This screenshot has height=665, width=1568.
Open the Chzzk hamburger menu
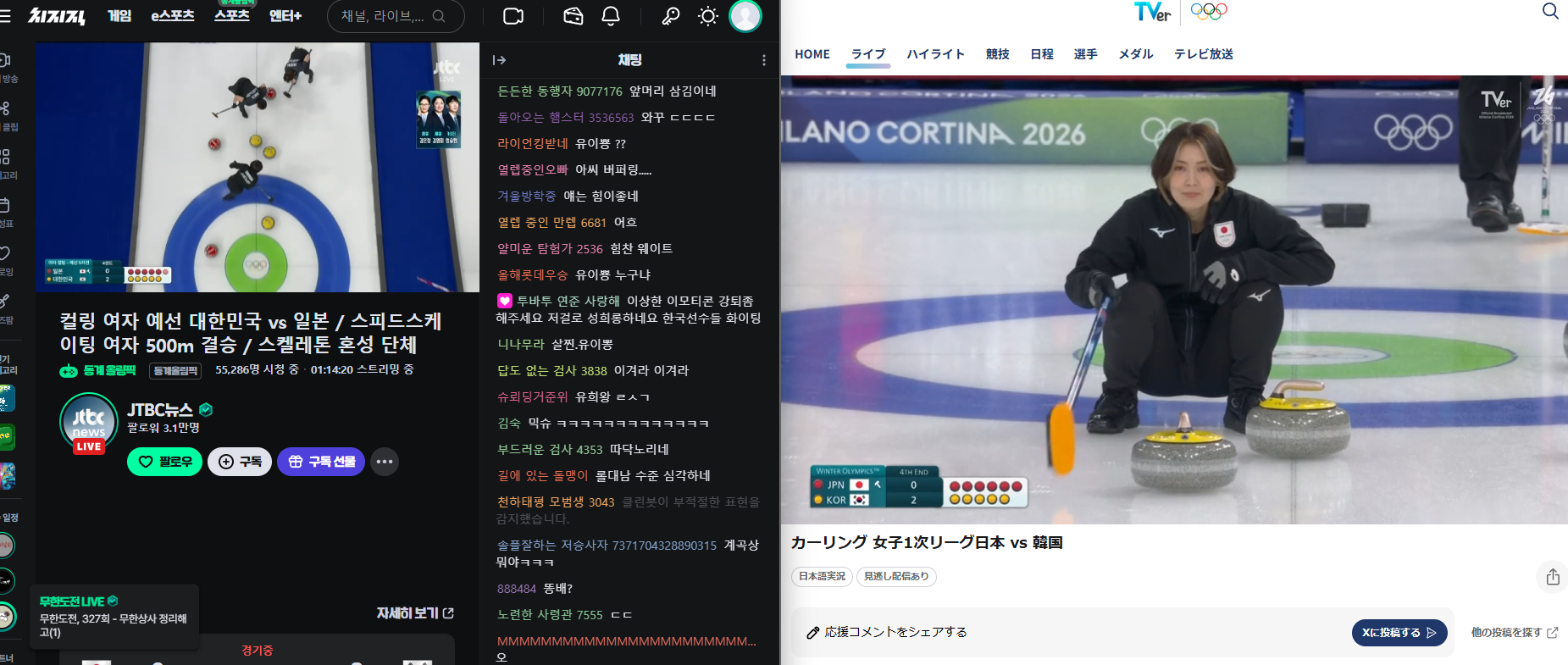pos(4,16)
